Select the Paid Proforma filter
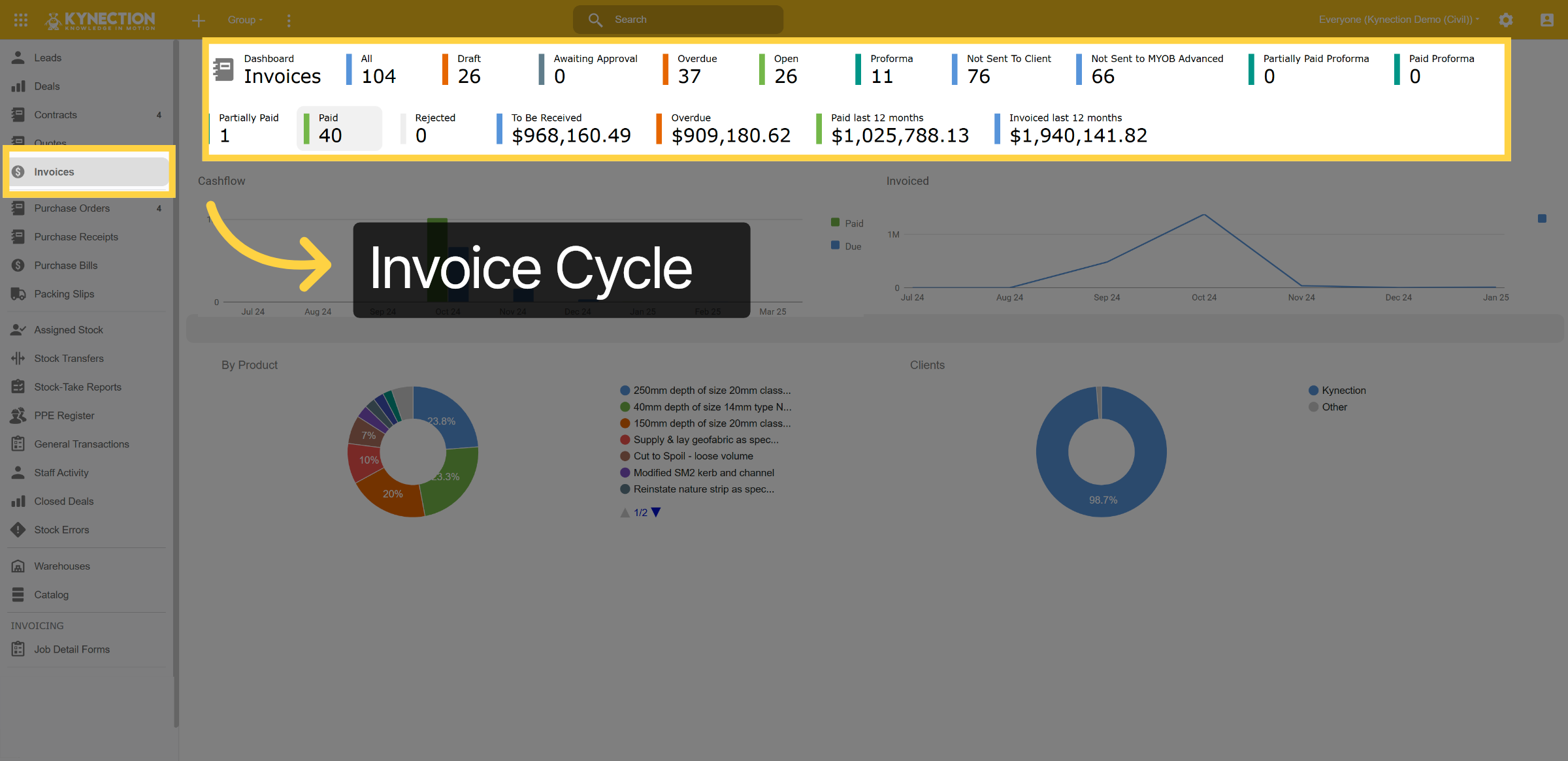 coord(1434,69)
